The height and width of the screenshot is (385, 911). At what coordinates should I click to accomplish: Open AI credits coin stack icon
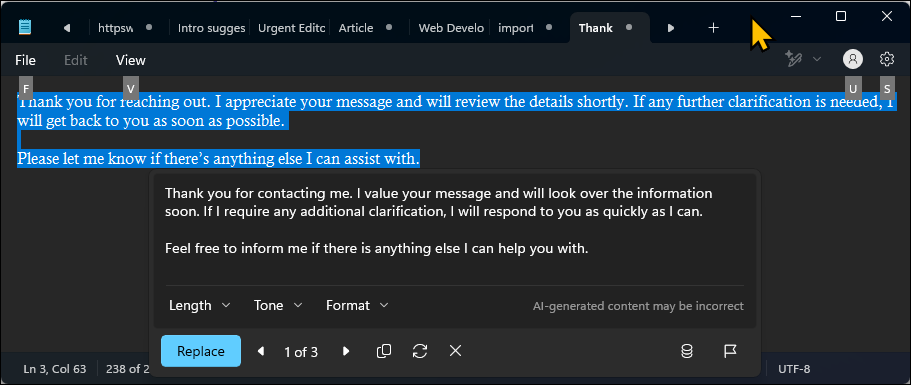pos(687,351)
